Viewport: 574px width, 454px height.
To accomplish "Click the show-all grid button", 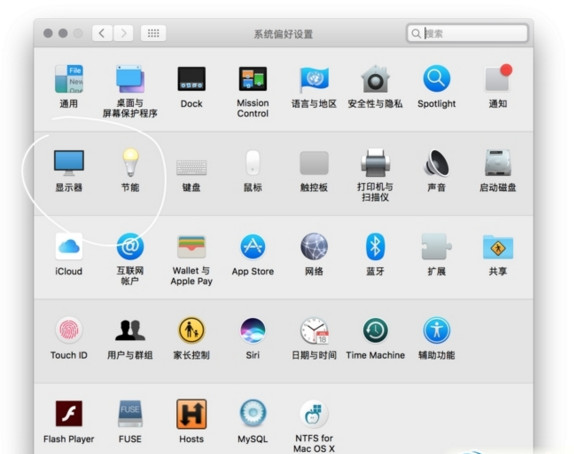I will (153, 33).
